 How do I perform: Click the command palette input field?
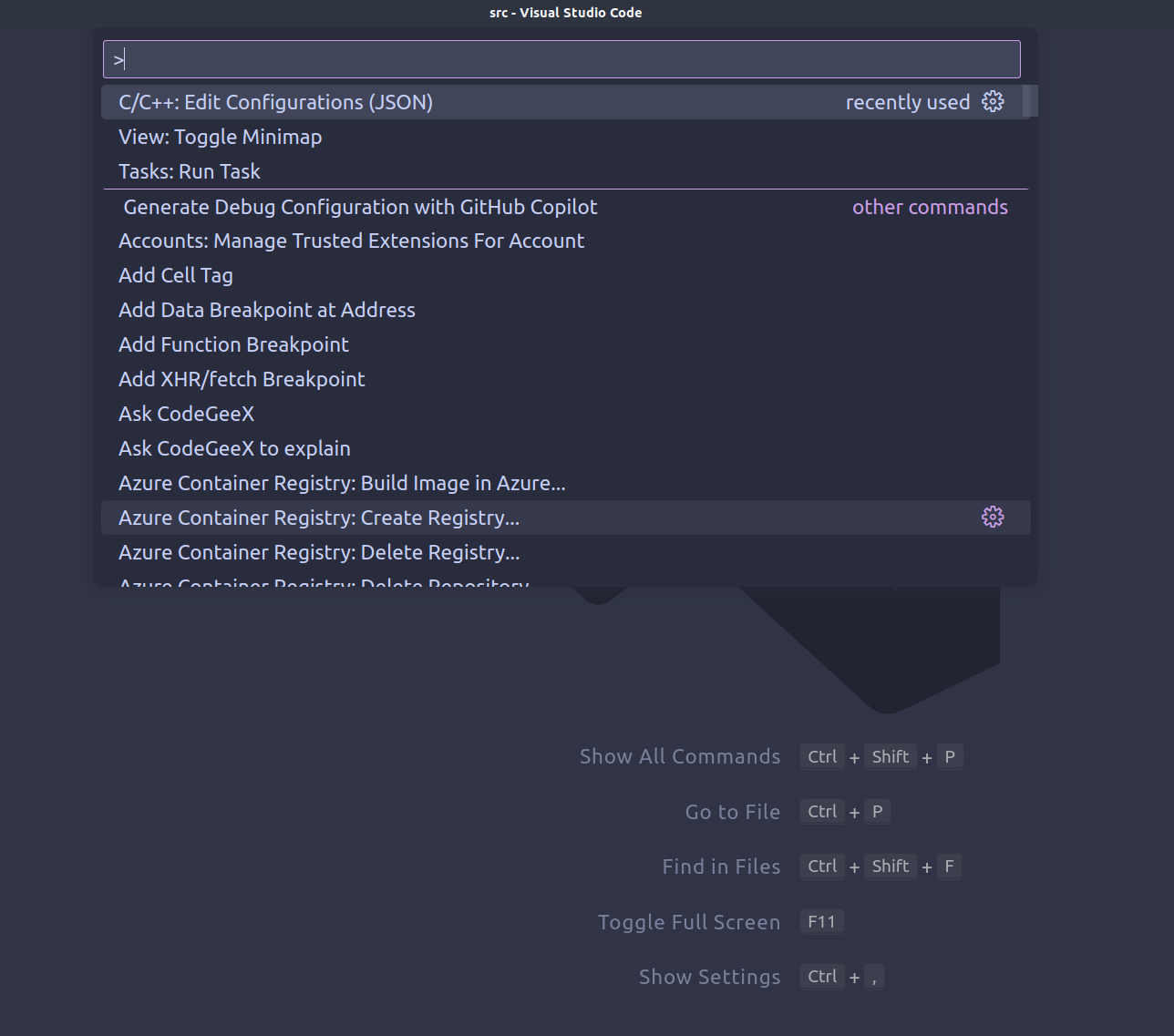561,60
